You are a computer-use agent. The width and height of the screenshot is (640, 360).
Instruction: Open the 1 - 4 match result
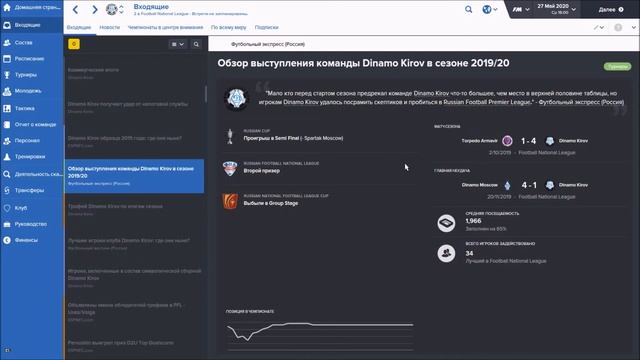528,141
